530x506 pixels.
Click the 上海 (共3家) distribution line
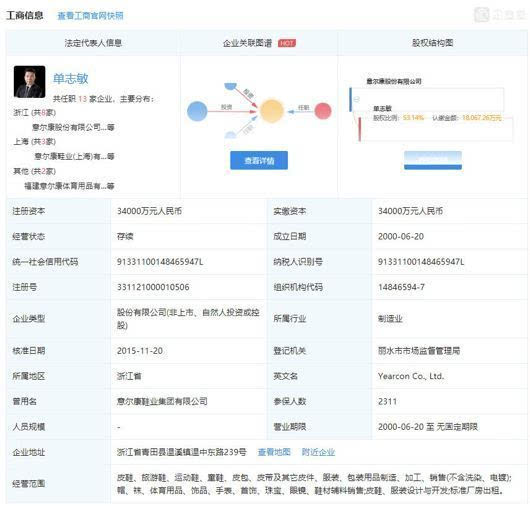click(34, 142)
